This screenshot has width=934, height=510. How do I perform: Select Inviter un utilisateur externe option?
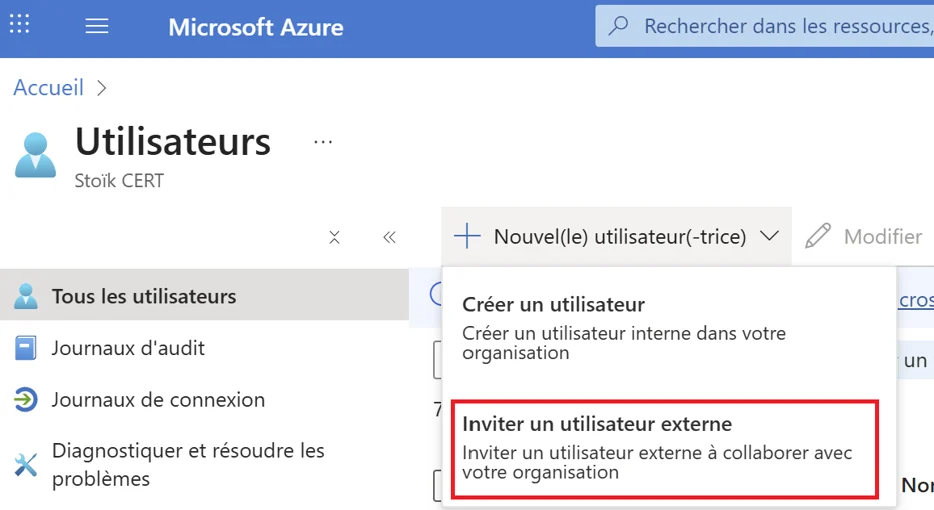click(x=597, y=424)
